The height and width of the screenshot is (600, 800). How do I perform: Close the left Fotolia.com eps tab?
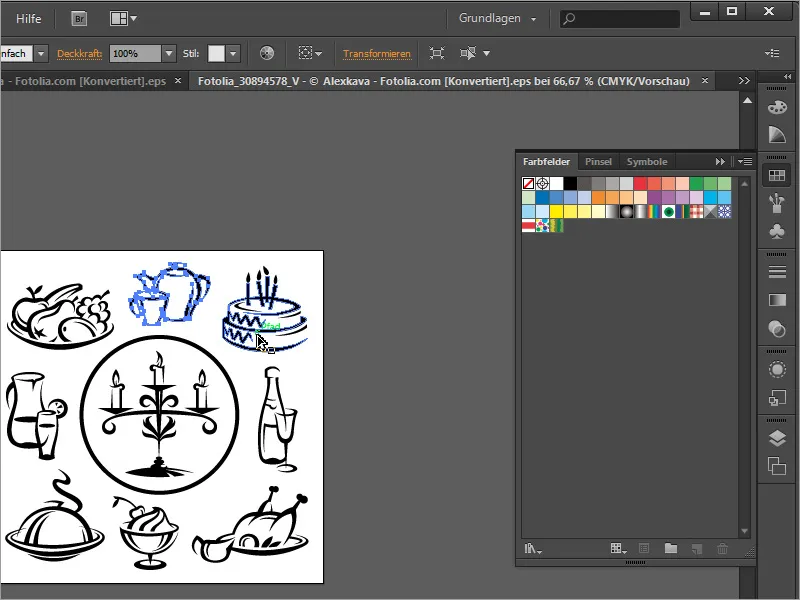pyautogui.click(x=178, y=81)
